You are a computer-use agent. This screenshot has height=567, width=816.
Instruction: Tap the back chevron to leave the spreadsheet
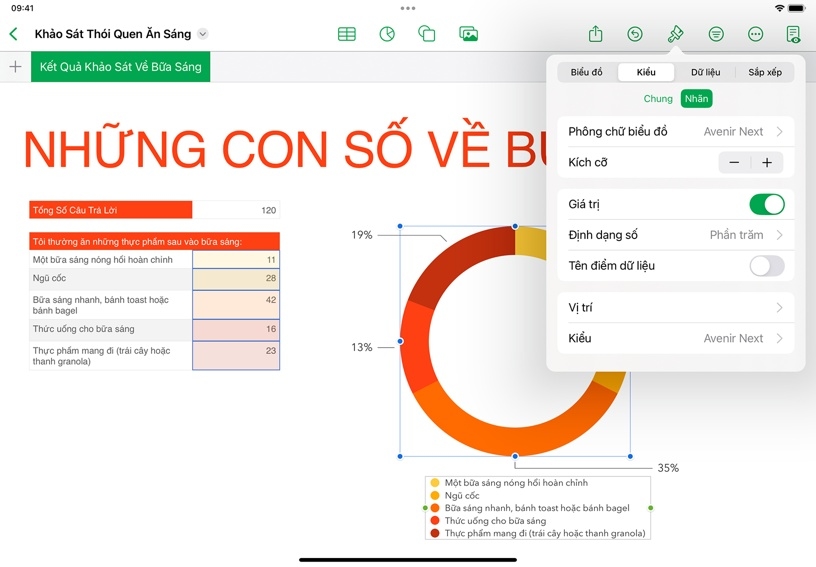pyautogui.click(x=13, y=34)
